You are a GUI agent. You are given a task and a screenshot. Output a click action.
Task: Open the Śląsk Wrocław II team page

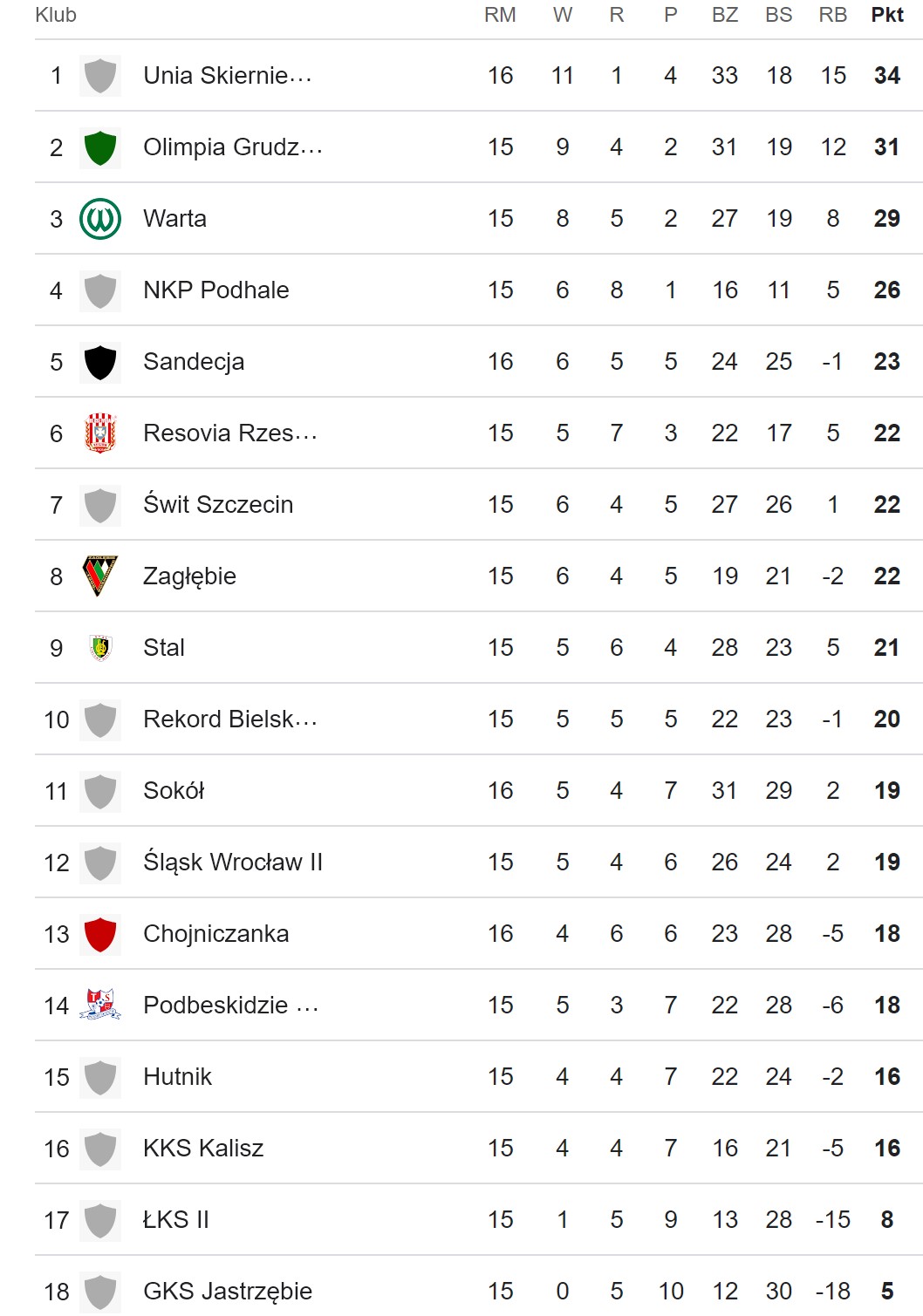(233, 863)
